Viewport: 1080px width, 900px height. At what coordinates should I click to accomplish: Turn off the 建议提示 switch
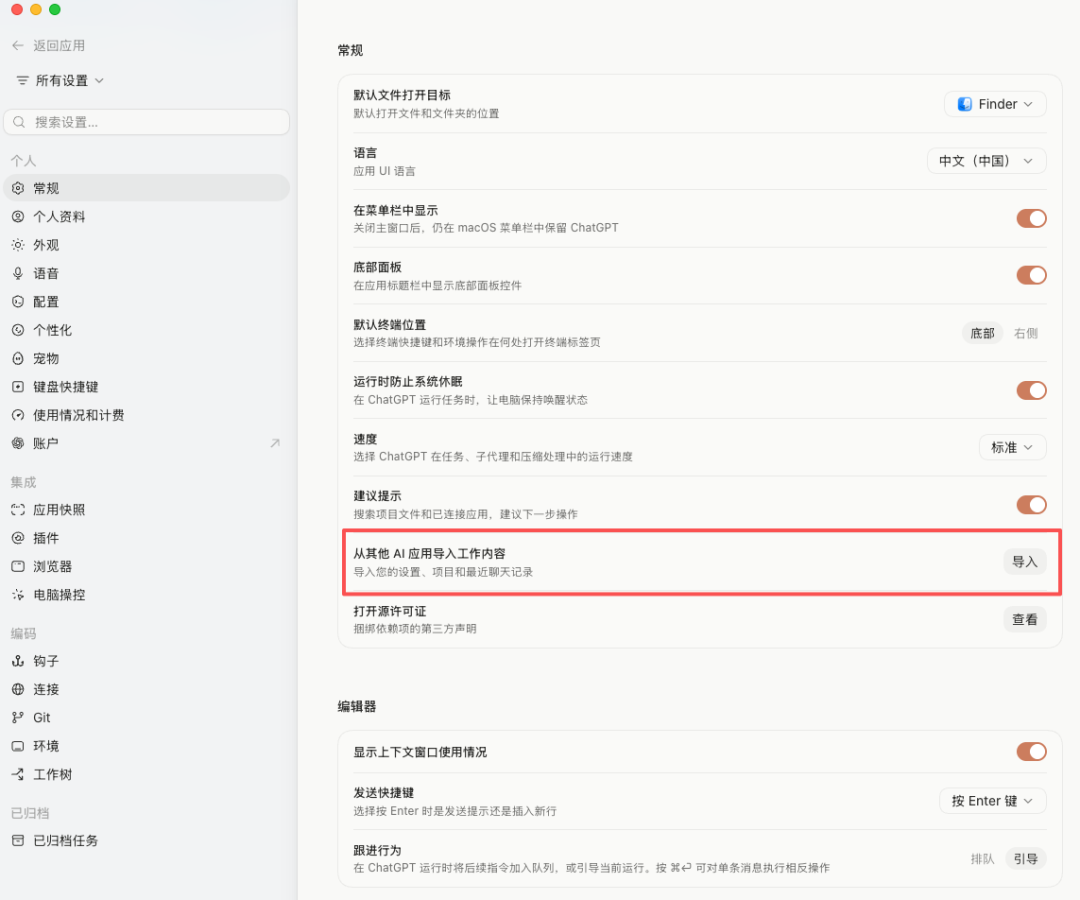(1031, 505)
